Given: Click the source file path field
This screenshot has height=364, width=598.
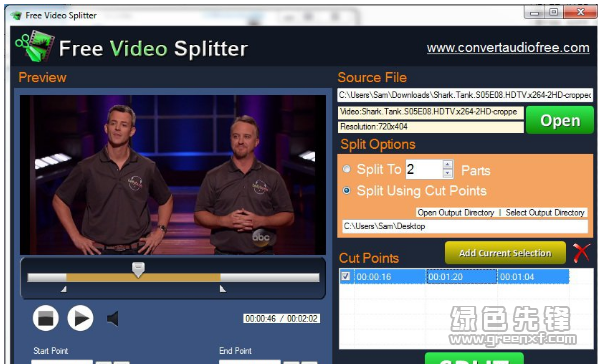Looking at the screenshot, I should click(x=465, y=95).
